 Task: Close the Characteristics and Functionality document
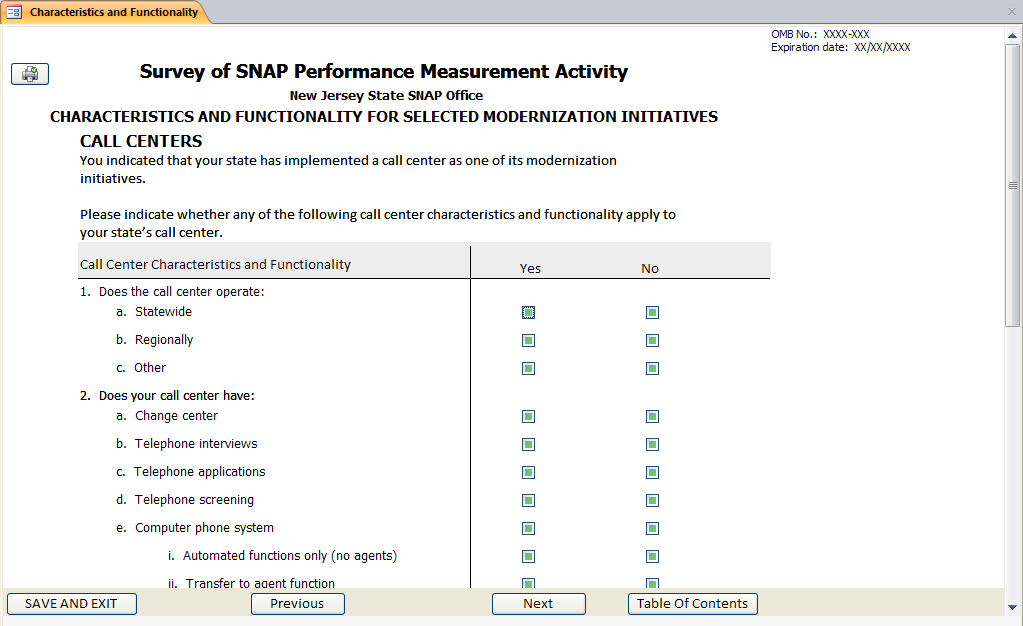1011,12
